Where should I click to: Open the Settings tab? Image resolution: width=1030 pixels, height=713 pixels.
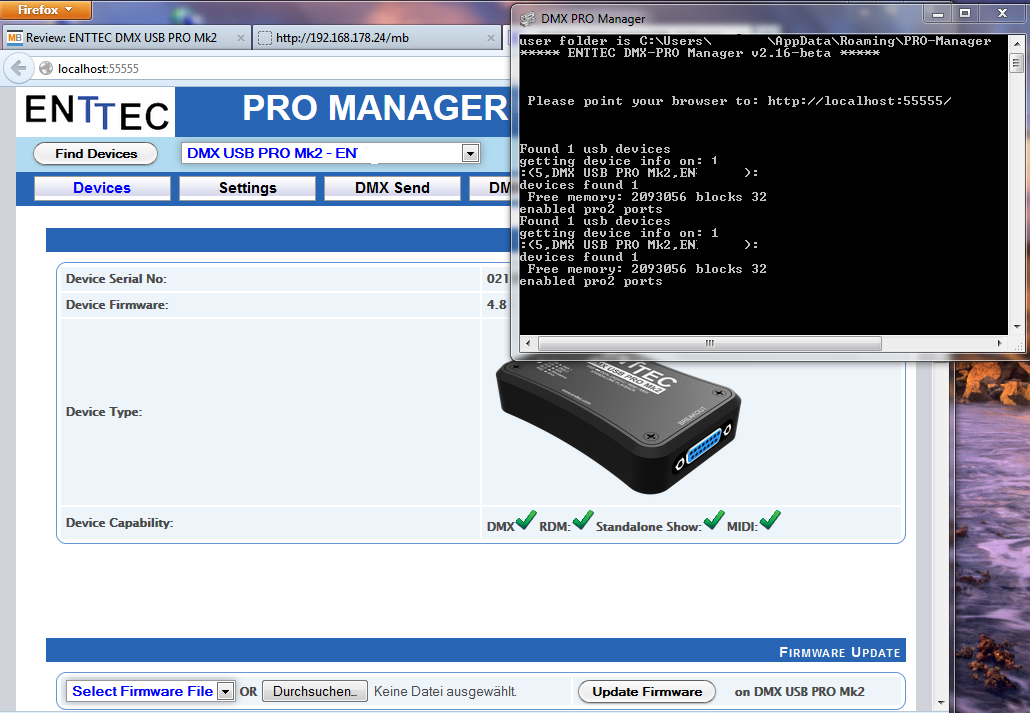point(248,188)
